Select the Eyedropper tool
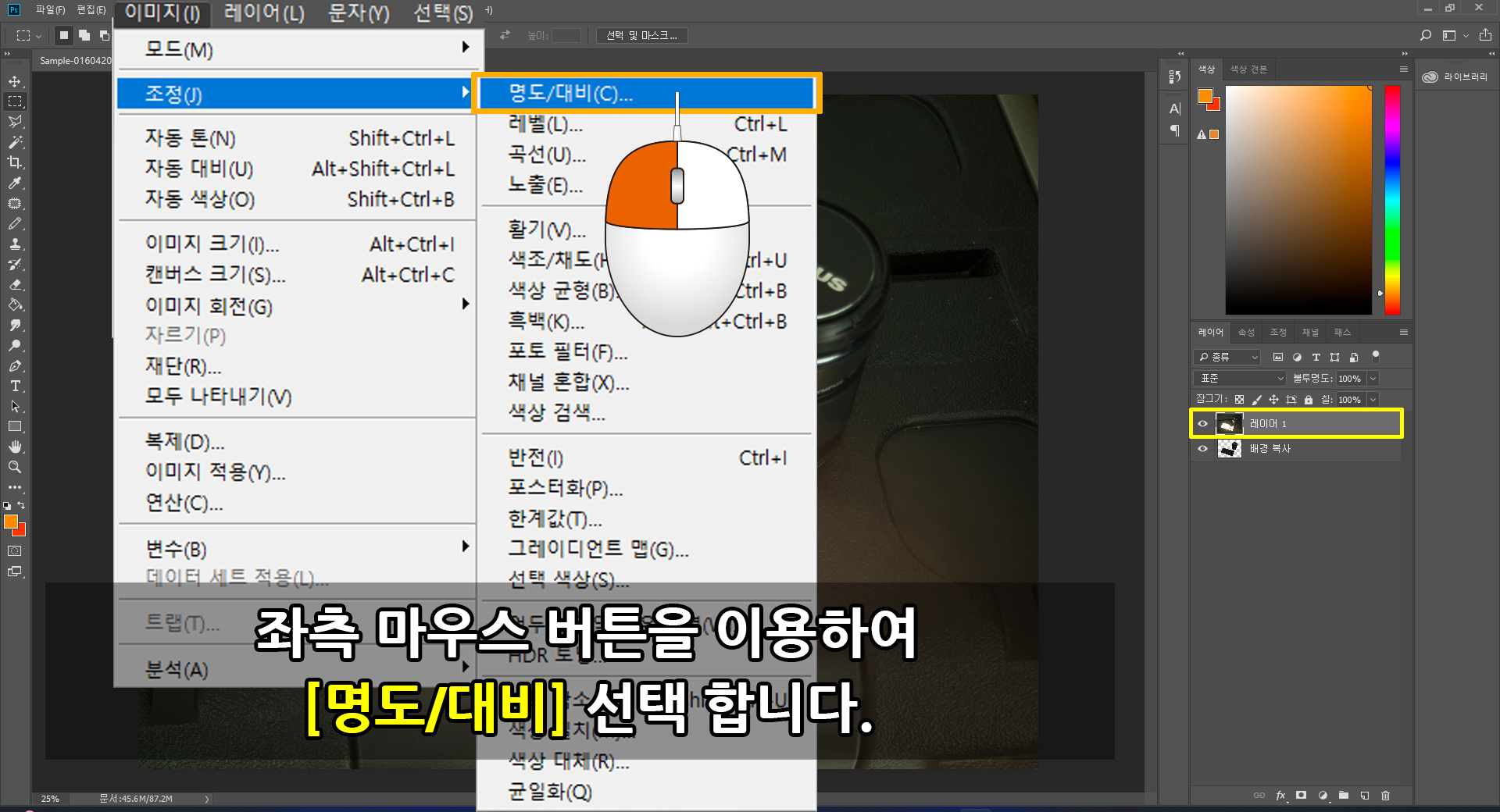Viewport: 1500px width, 812px height. coord(15,183)
